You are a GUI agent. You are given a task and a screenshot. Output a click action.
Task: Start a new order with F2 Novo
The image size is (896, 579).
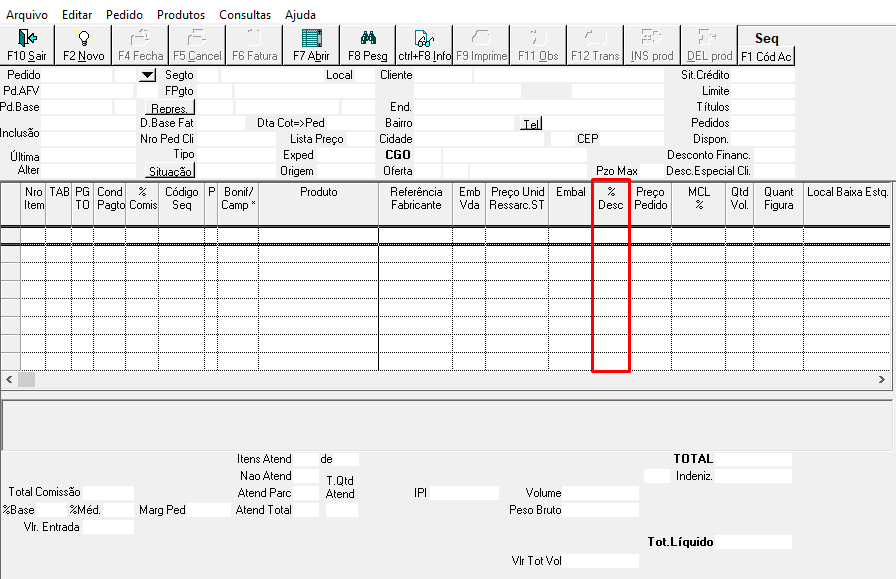tap(83, 45)
